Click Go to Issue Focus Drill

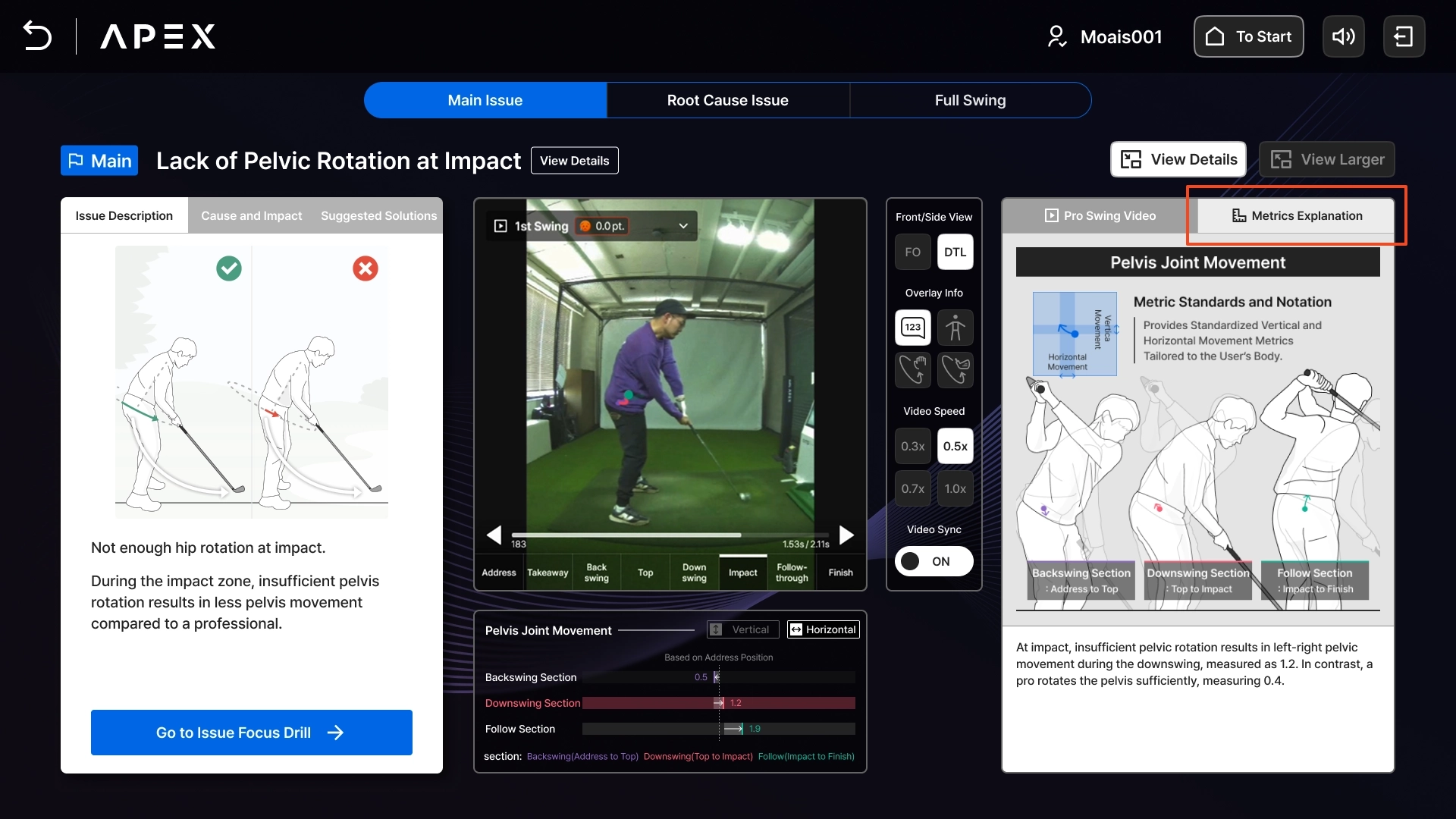[251, 733]
